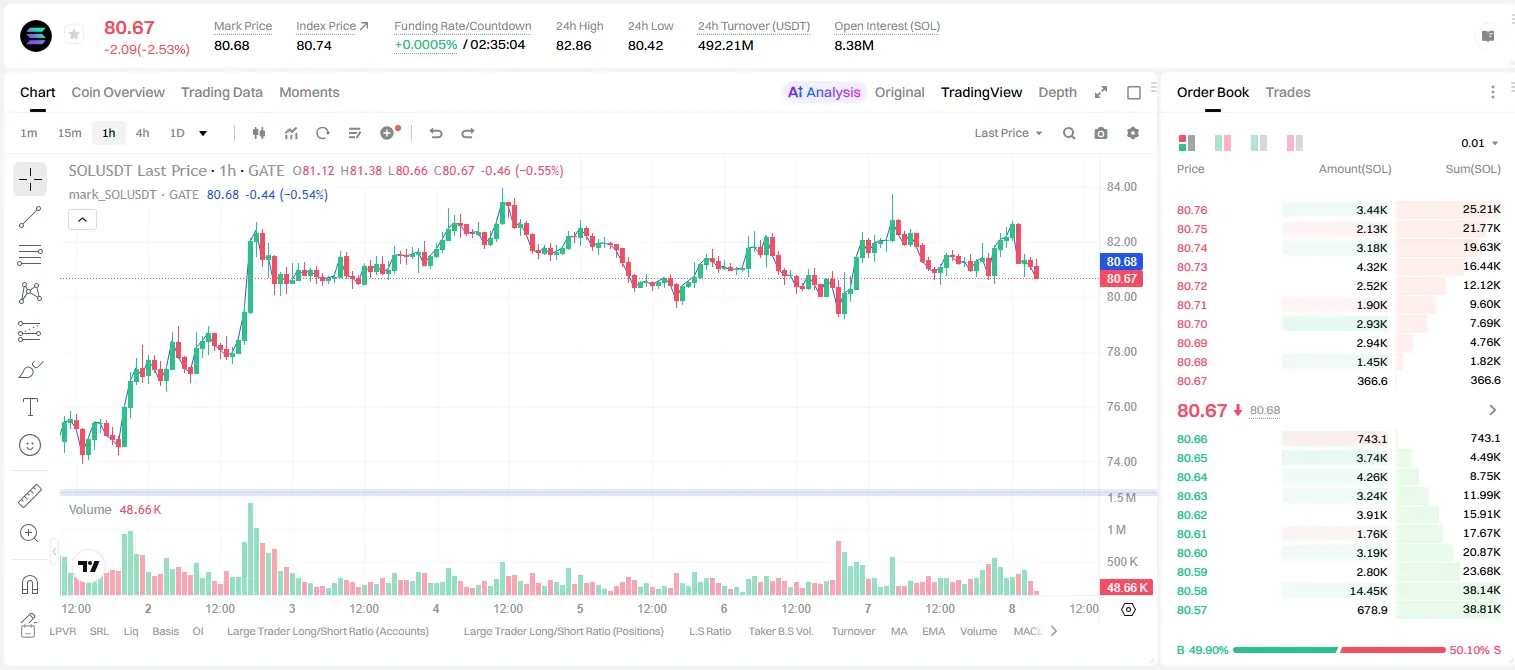This screenshot has width=1515, height=670.
Task: Open the timeframe interval dropdown arrow
Action: [203, 133]
